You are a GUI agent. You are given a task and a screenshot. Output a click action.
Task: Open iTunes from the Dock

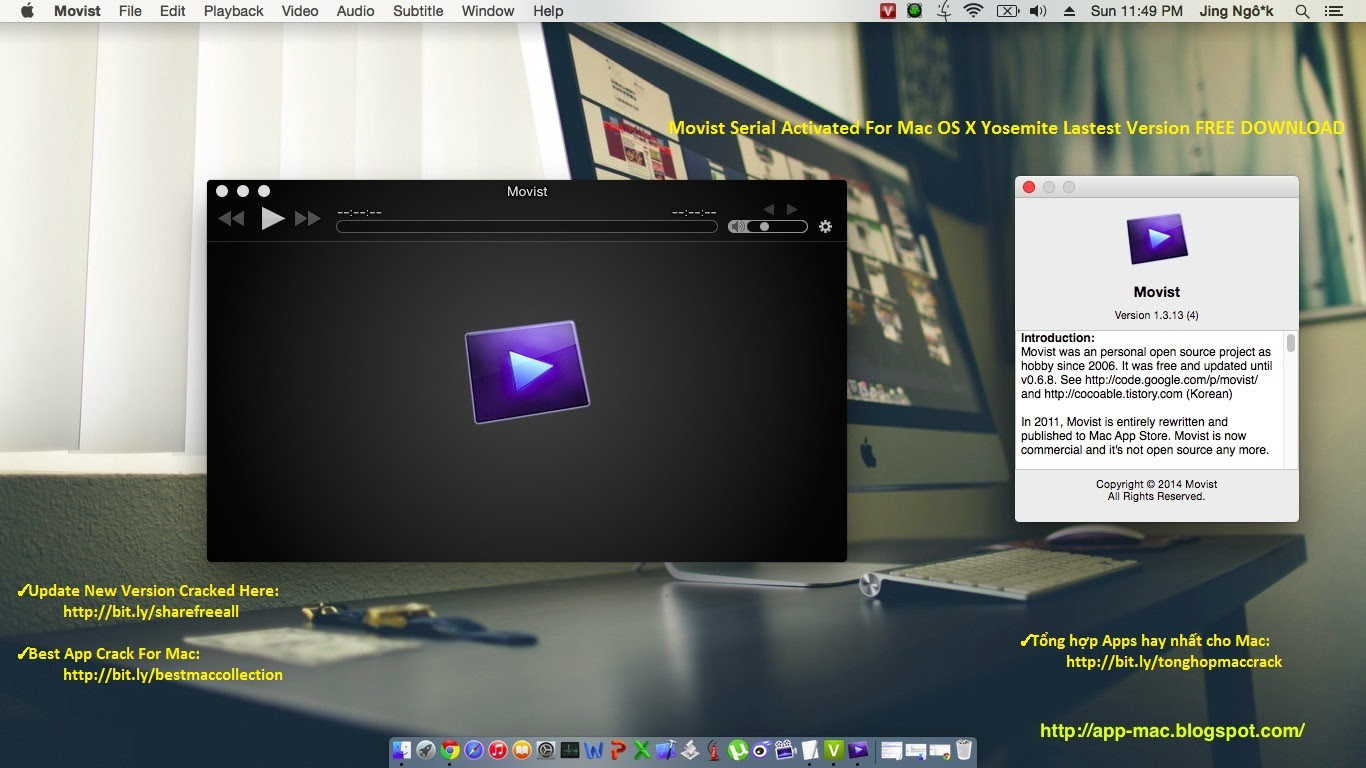pyautogui.click(x=498, y=750)
